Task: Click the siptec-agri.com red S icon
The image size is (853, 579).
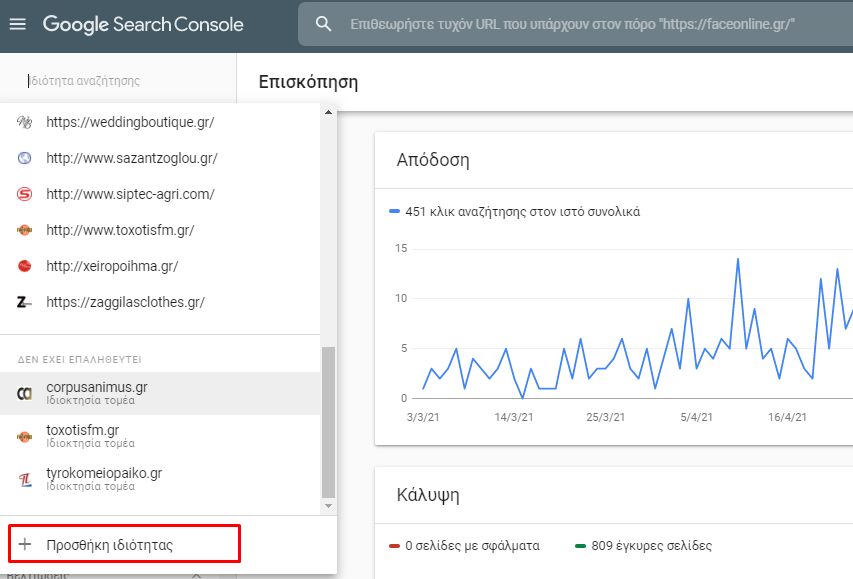Action: 24,194
